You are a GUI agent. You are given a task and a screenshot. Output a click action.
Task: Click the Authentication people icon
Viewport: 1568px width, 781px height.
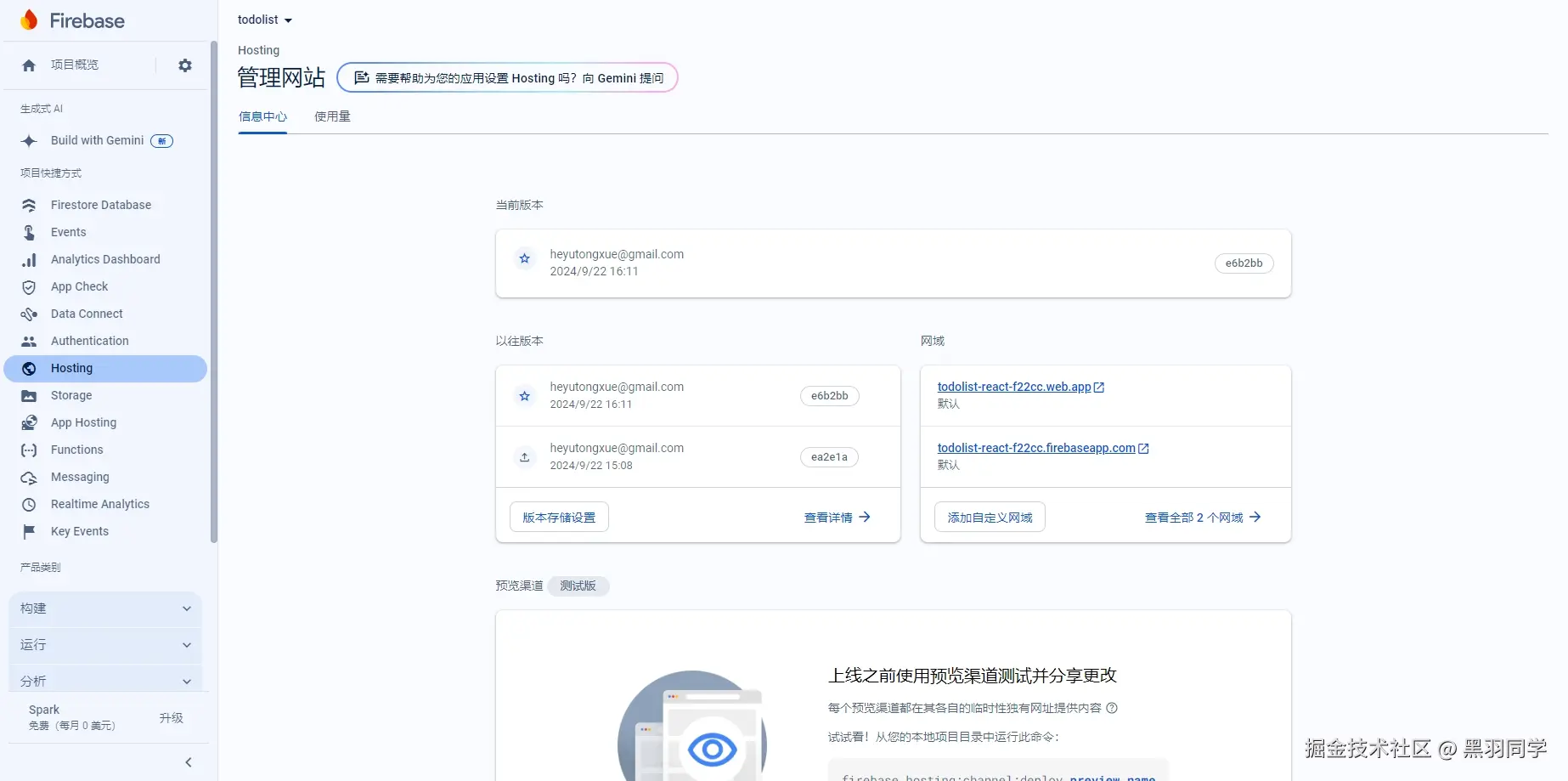pos(29,342)
